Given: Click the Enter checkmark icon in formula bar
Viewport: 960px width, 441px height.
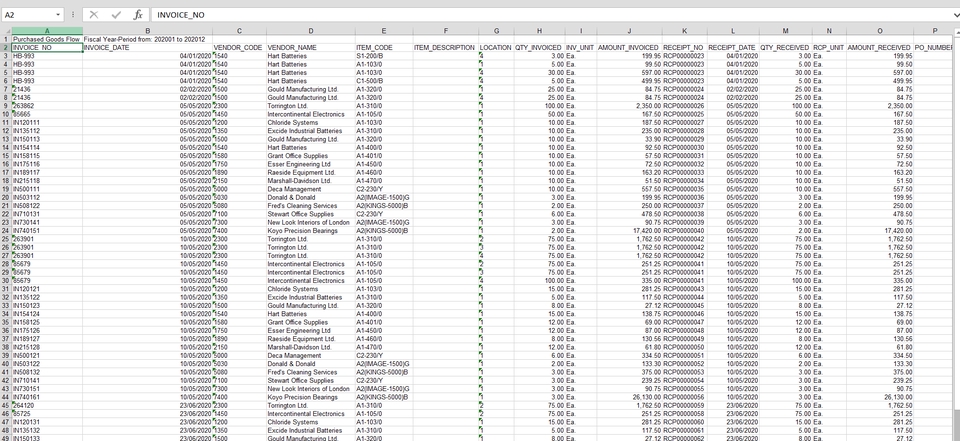Looking at the screenshot, I should (x=116, y=15).
